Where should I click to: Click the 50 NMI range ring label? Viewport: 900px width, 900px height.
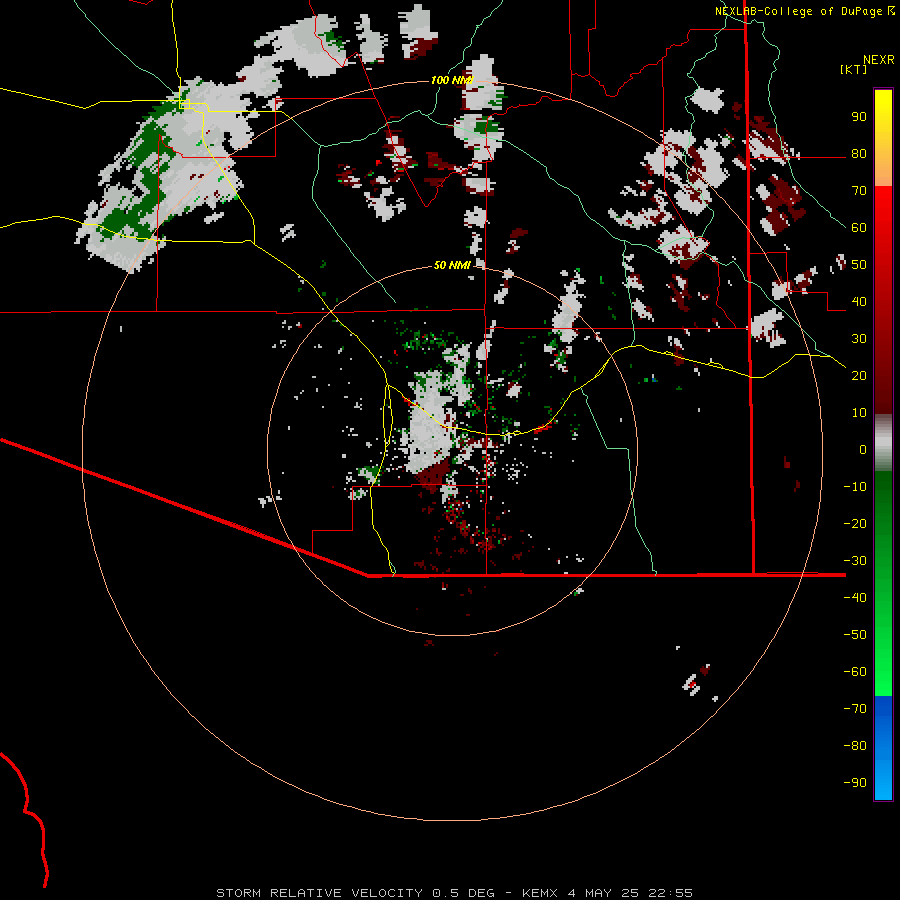pos(452,265)
